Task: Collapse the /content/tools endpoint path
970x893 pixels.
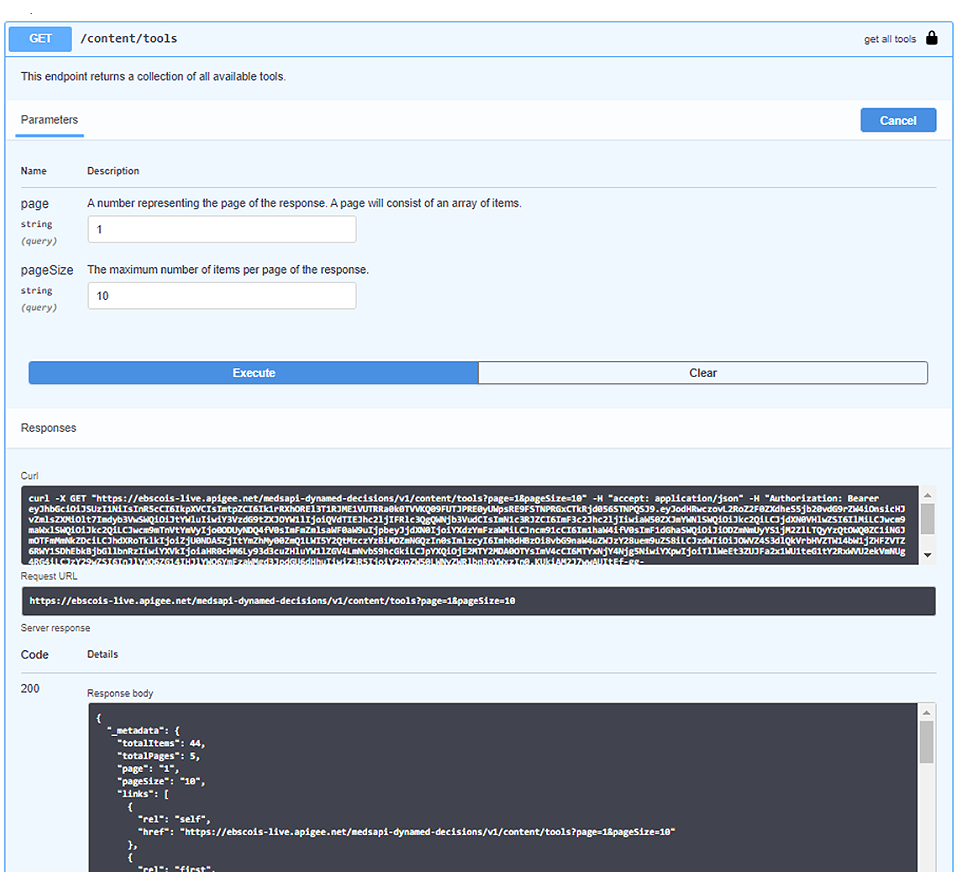Action: tap(129, 39)
